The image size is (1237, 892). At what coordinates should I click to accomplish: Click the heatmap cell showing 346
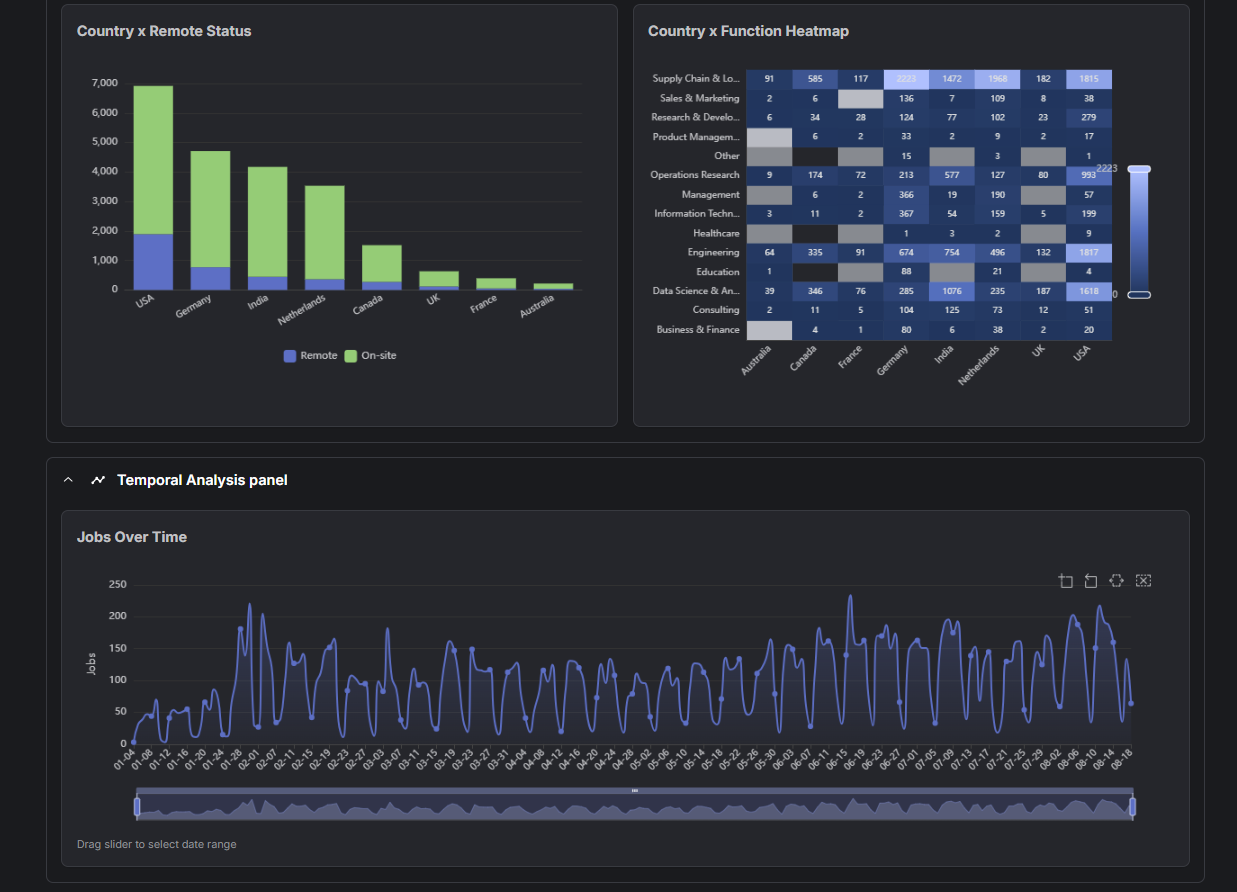coord(815,291)
